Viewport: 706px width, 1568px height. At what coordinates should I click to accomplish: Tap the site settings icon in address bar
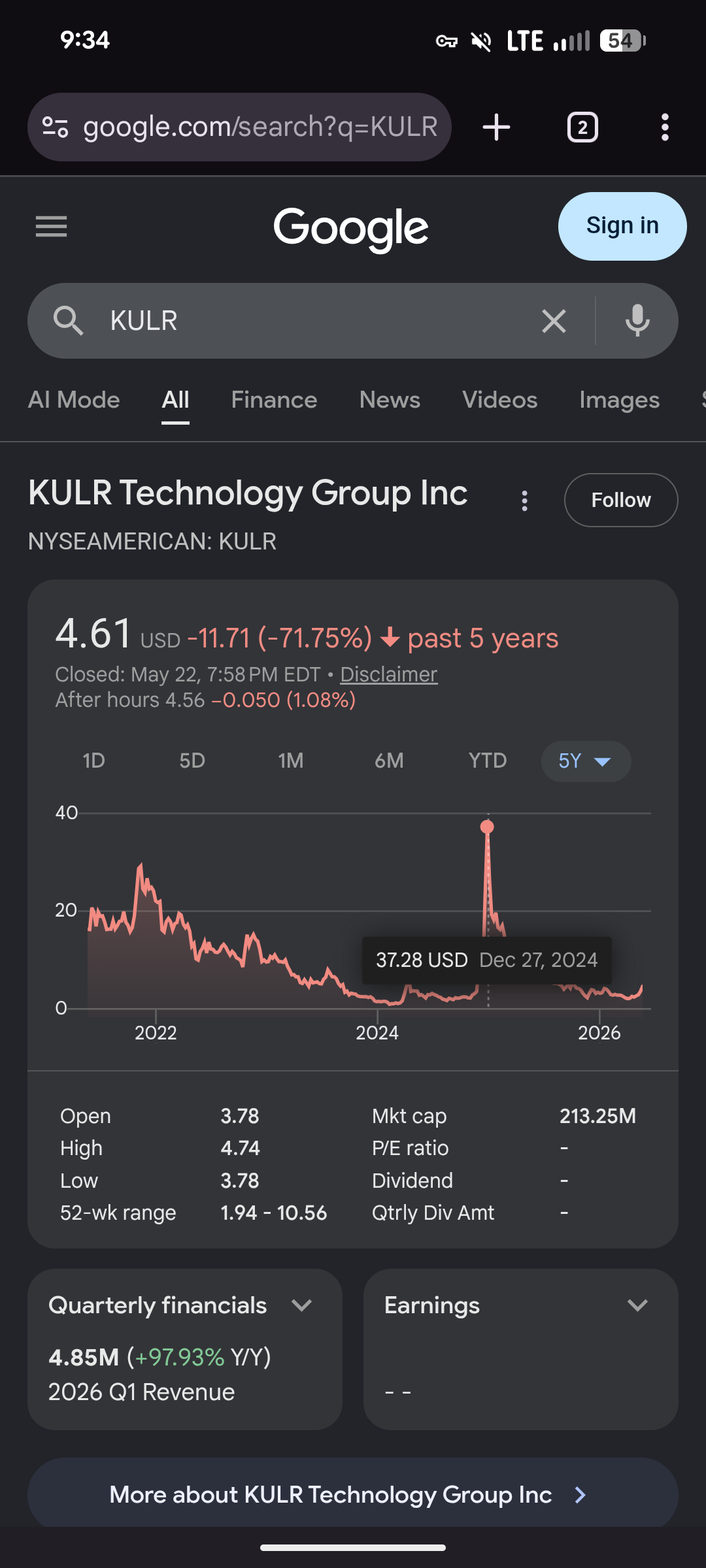pos(56,127)
